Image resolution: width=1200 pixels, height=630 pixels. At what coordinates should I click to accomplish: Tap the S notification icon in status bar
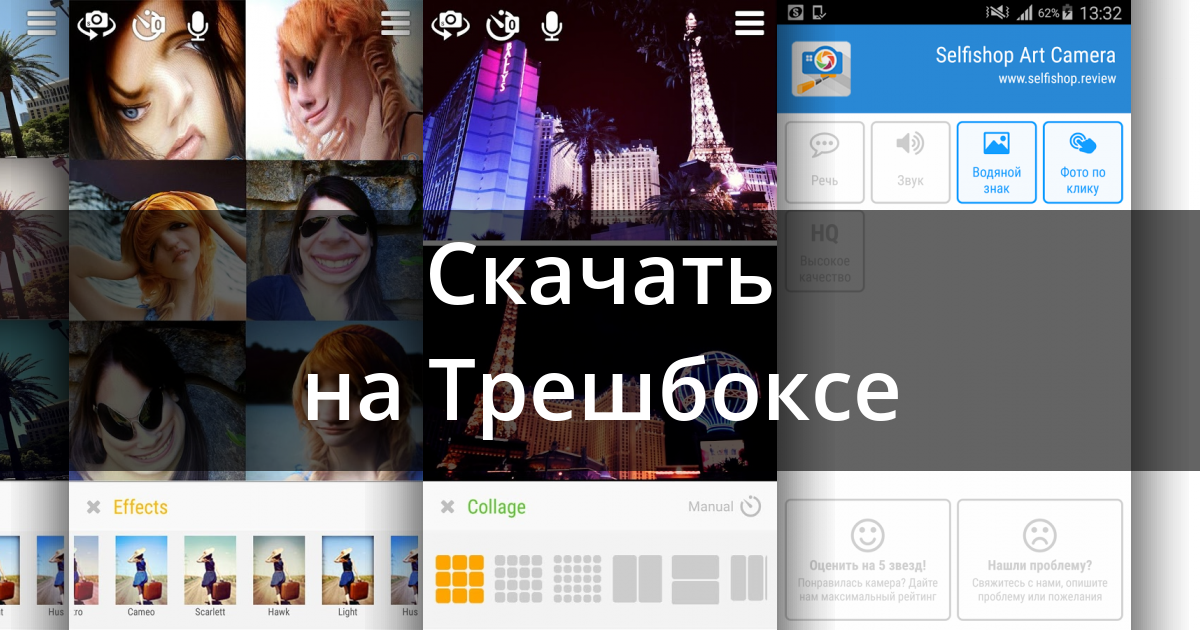pyautogui.click(x=796, y=13)
